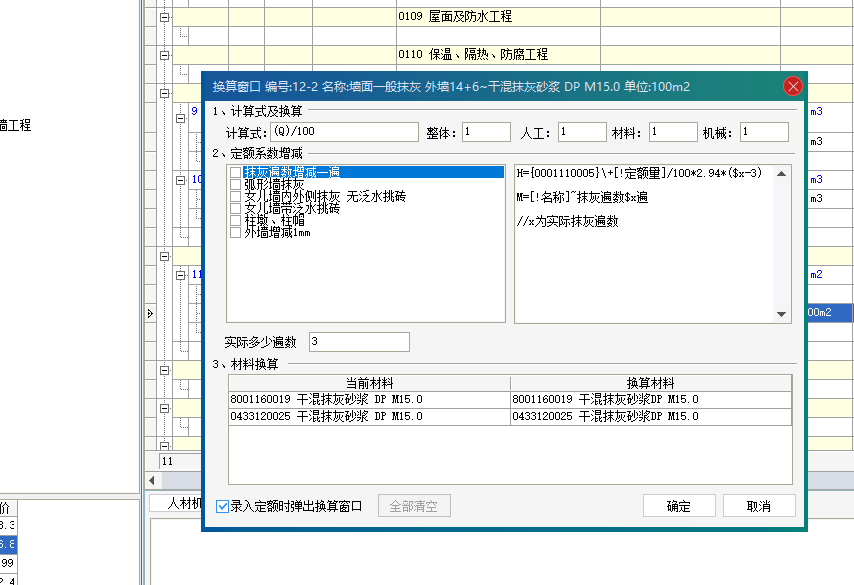This screenshot has width=854, height=585.
Task: Click the //x为实际抹灰遍数 comment line
Action: coord(568,221)
